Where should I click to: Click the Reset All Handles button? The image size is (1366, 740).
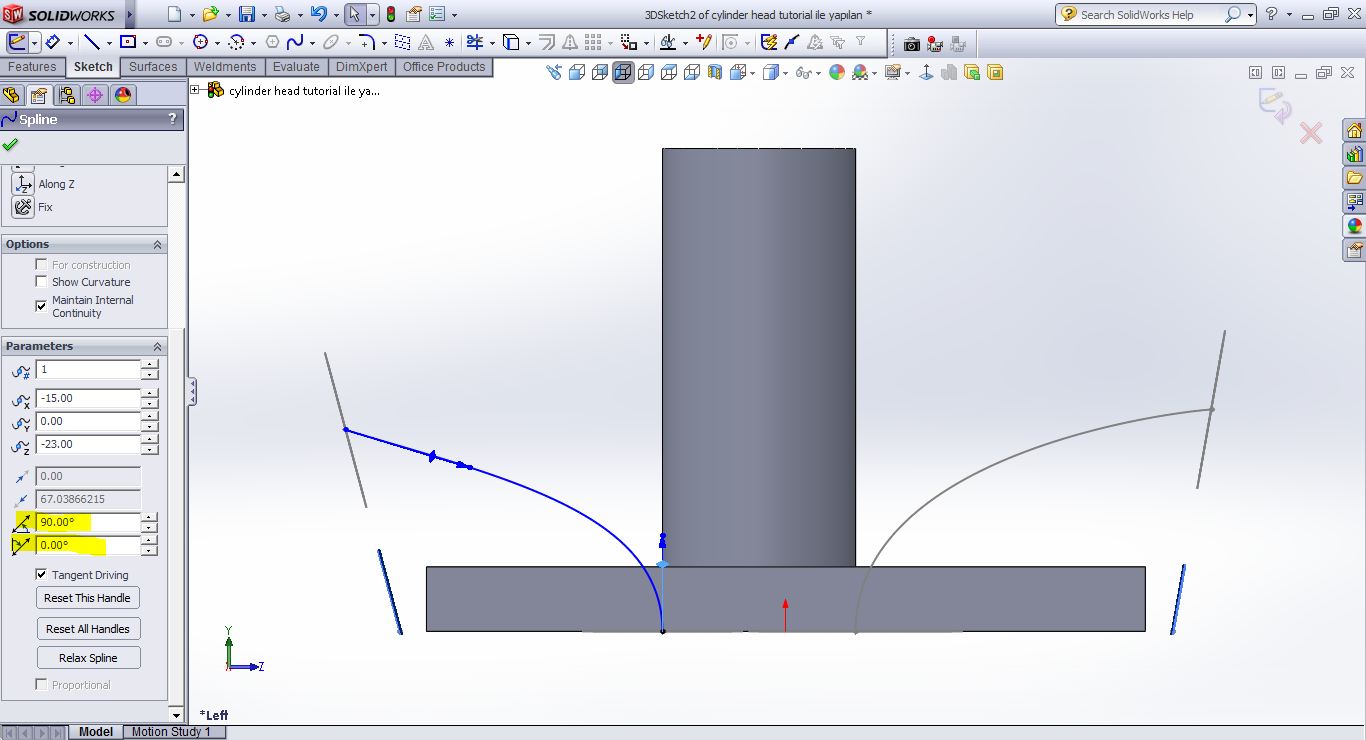click(x=88, y=629)
